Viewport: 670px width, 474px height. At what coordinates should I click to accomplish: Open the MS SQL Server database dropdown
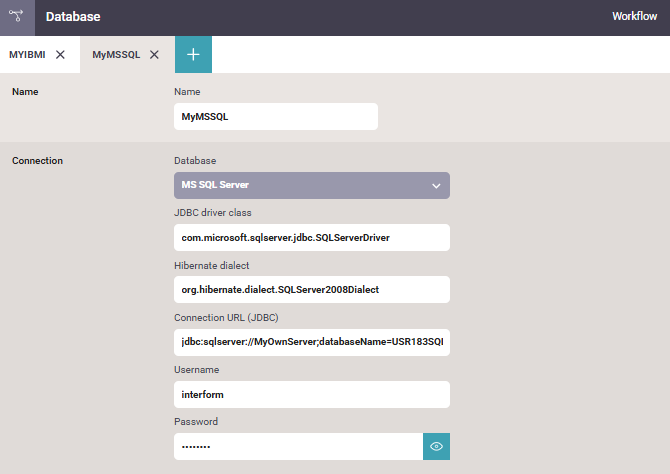(300, 185)
